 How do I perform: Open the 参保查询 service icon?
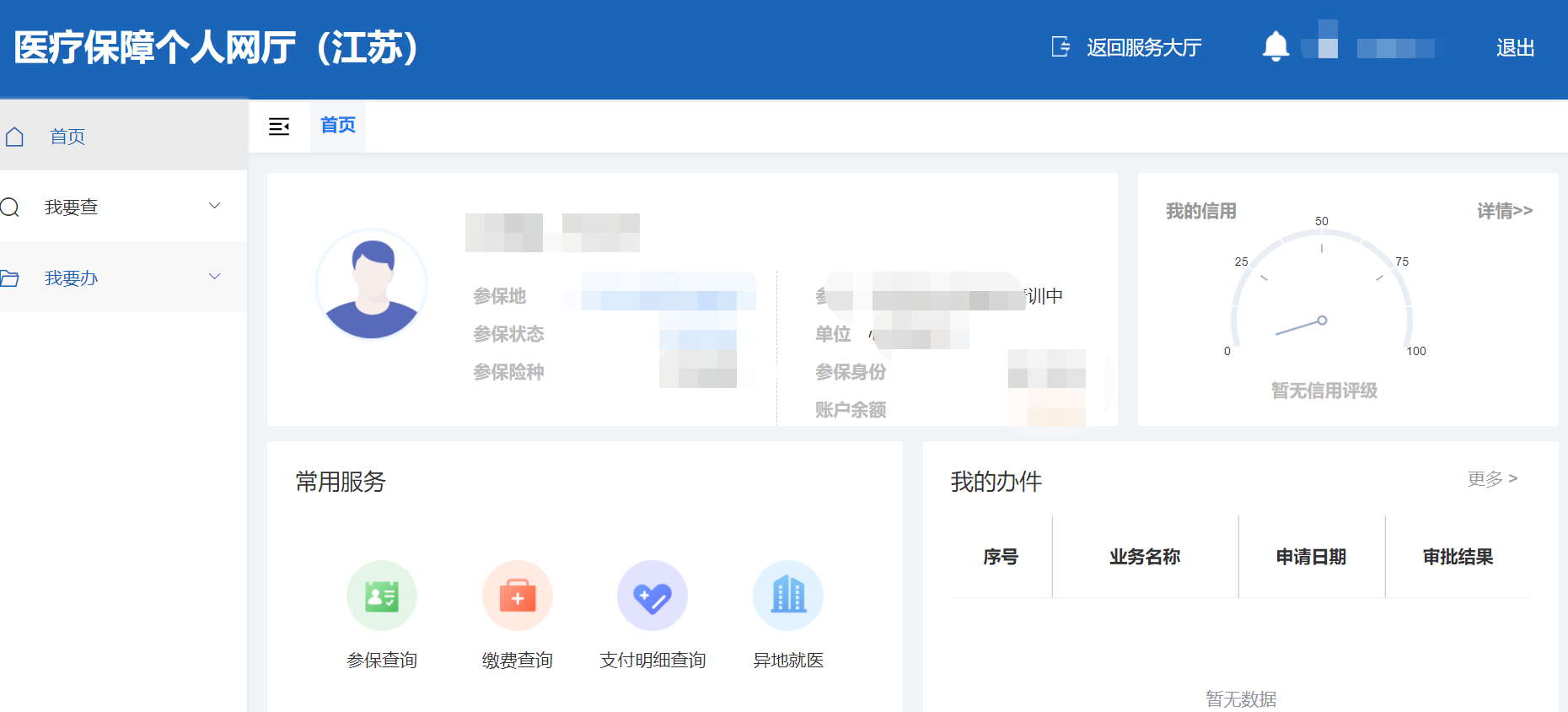(382, 596)
